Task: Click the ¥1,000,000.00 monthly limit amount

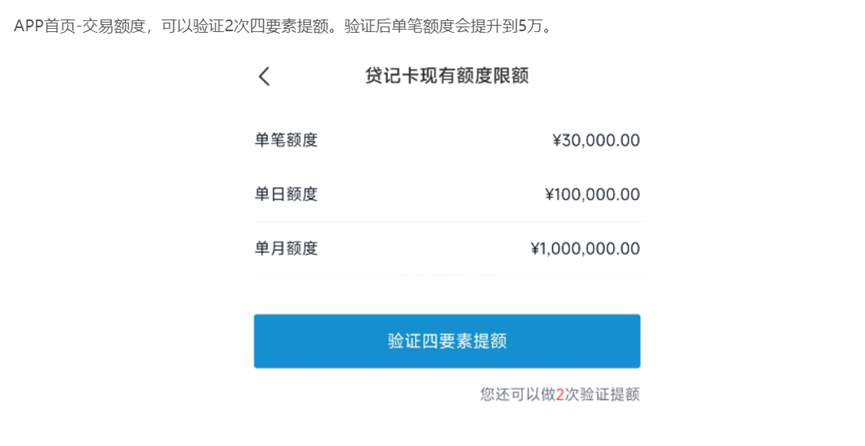Action: click(585, 248)
